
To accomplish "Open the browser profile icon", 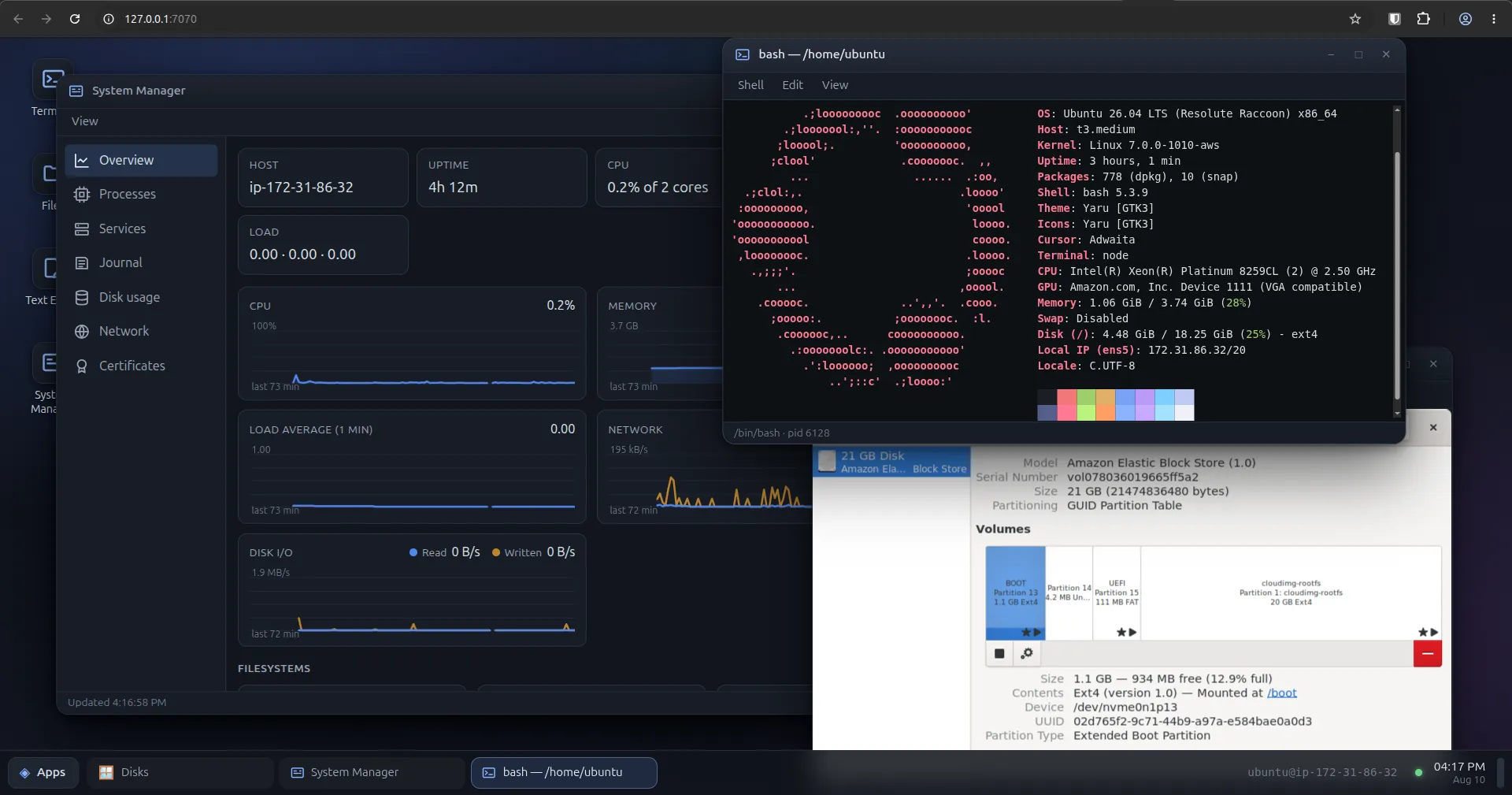I will (1466, 19).
